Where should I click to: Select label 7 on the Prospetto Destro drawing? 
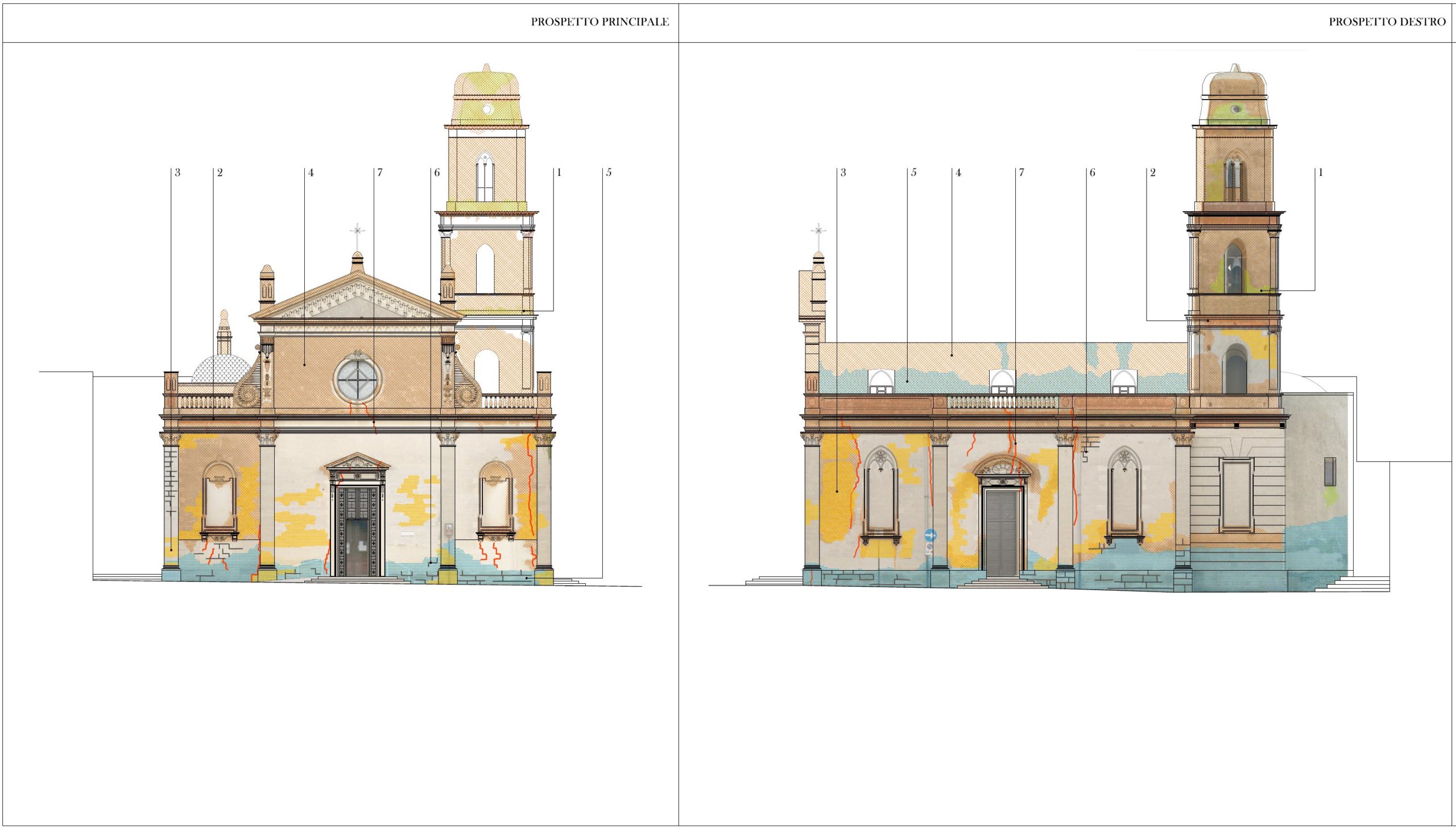coord(1021,172)
